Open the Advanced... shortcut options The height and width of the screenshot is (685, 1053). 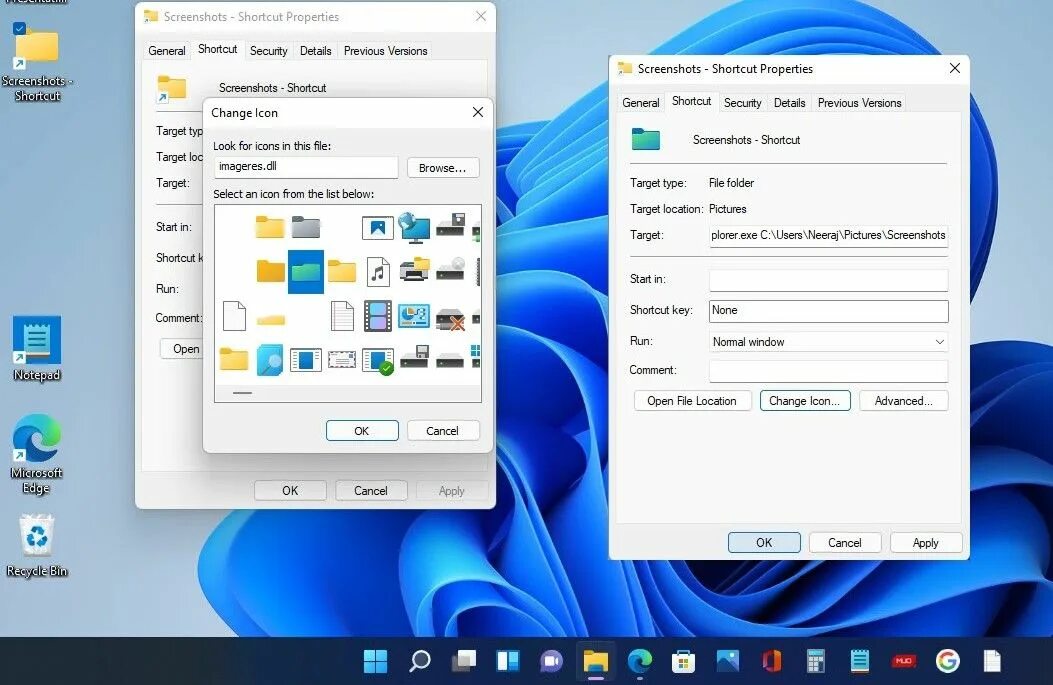click(903, 401)
